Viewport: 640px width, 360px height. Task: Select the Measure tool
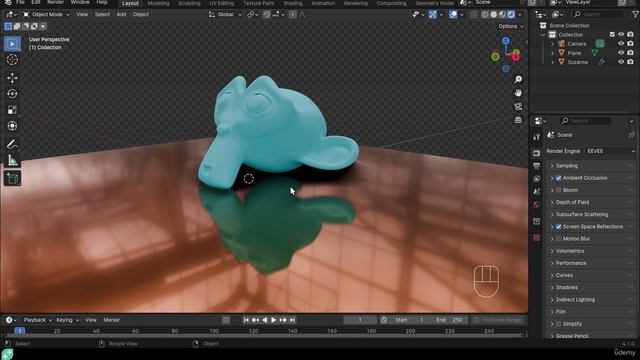[x=12, y=160]
